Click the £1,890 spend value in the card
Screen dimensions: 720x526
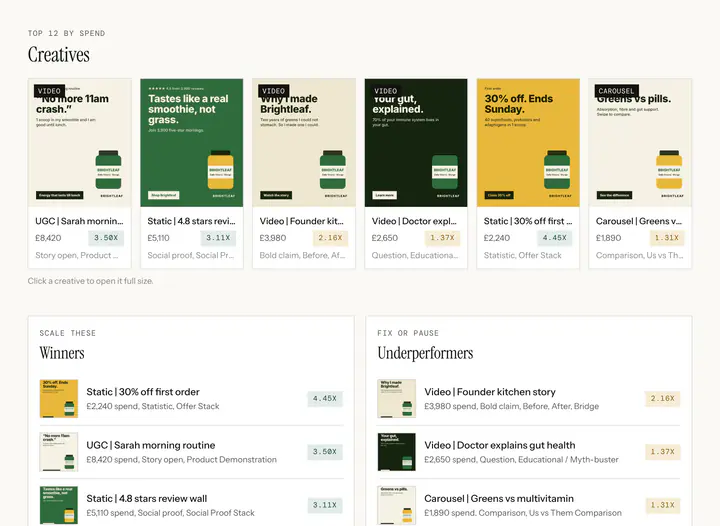pos(608,238)
